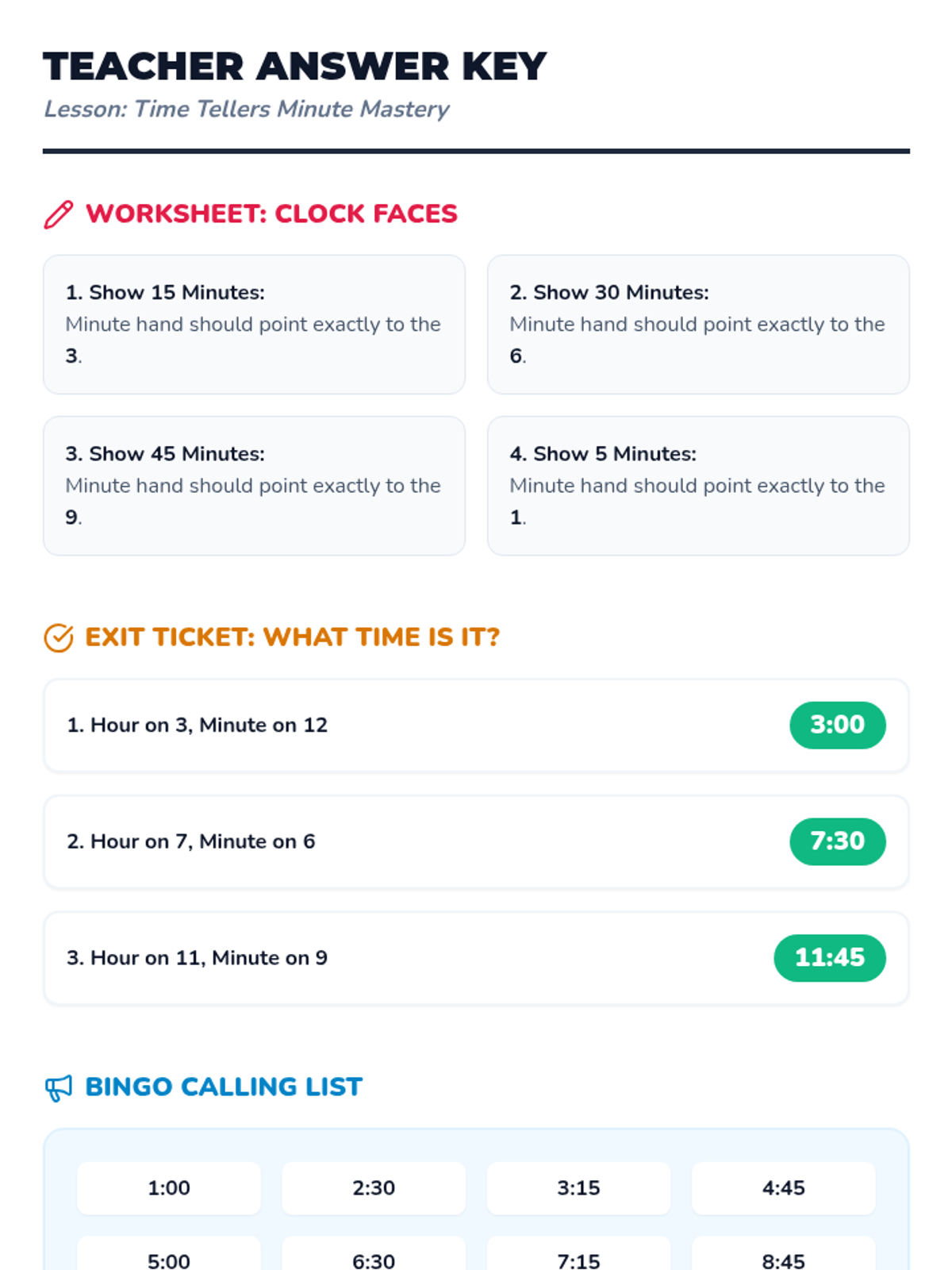The image size is (952, 1270).
Task: Click the 1:00 bingo time tile
Action: (x=168, y=1188)
